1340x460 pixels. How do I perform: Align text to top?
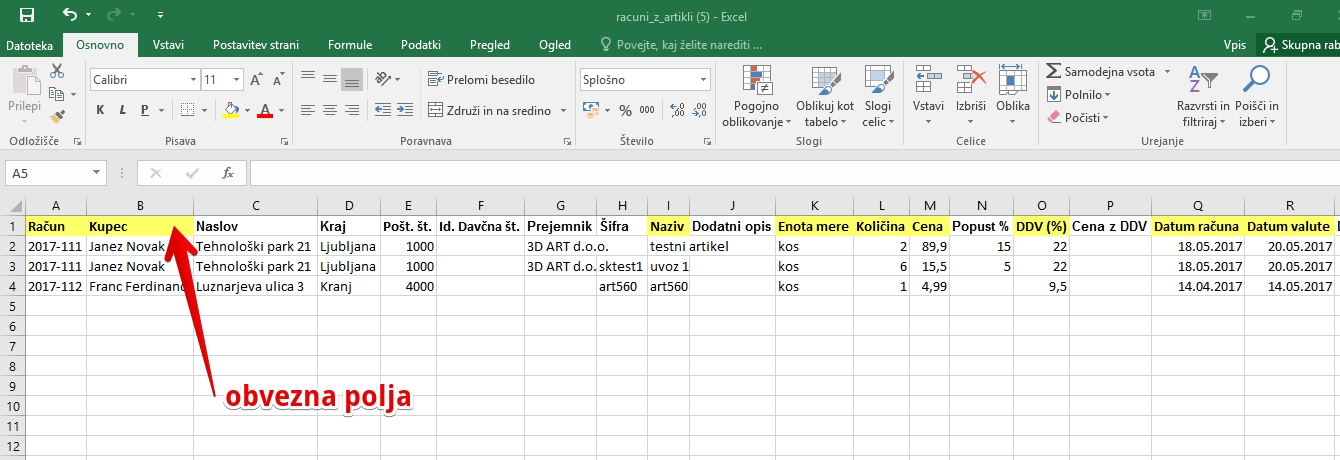(307, 79)
